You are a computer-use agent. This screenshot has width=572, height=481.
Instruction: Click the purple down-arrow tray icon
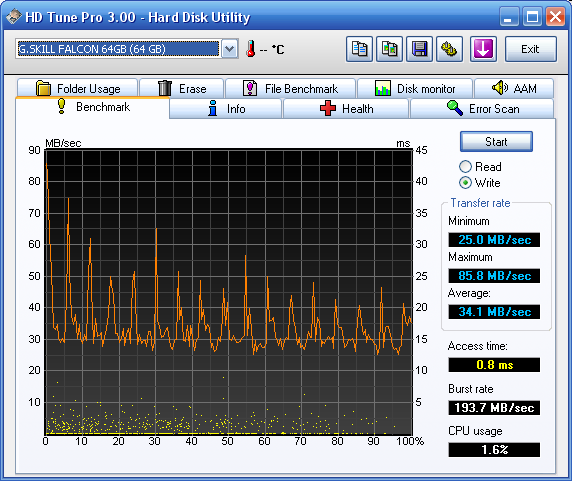pyautogui.click(x=483, y=49)
